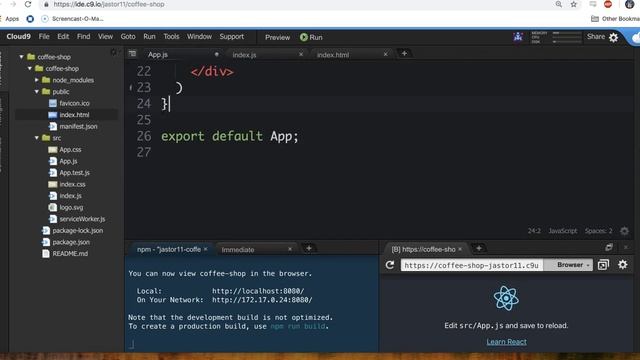640x360 pixels.
Task: Click cursor position 24:2 in status bar
Action: [x=534, y=231]
